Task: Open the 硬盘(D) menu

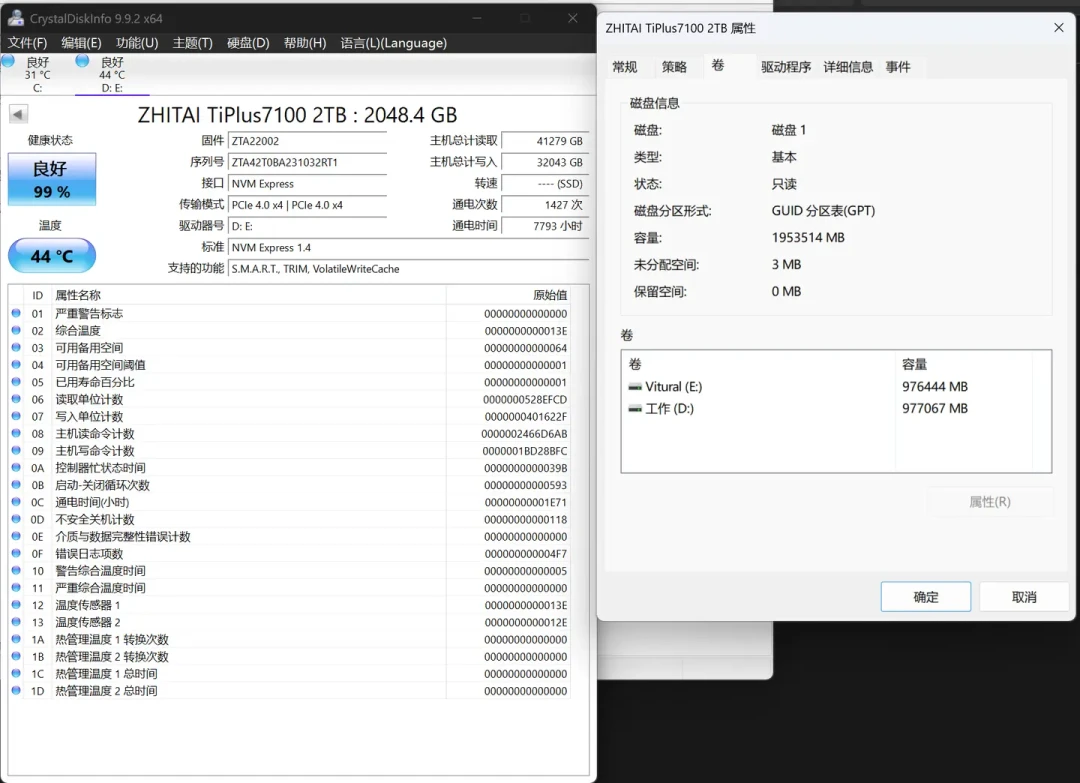Action: point(248,43)
